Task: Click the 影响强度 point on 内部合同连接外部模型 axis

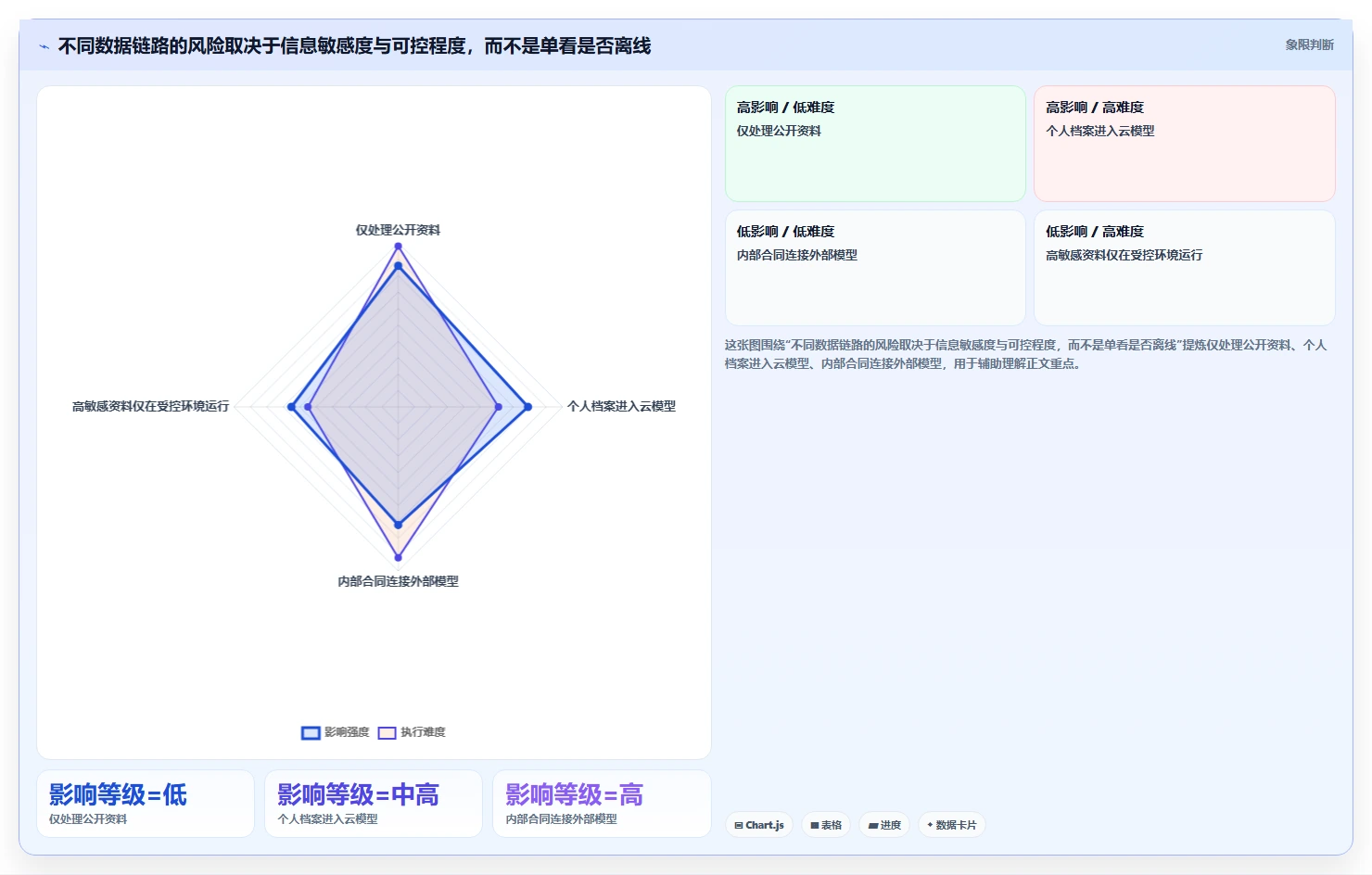Action: [398, 525]
